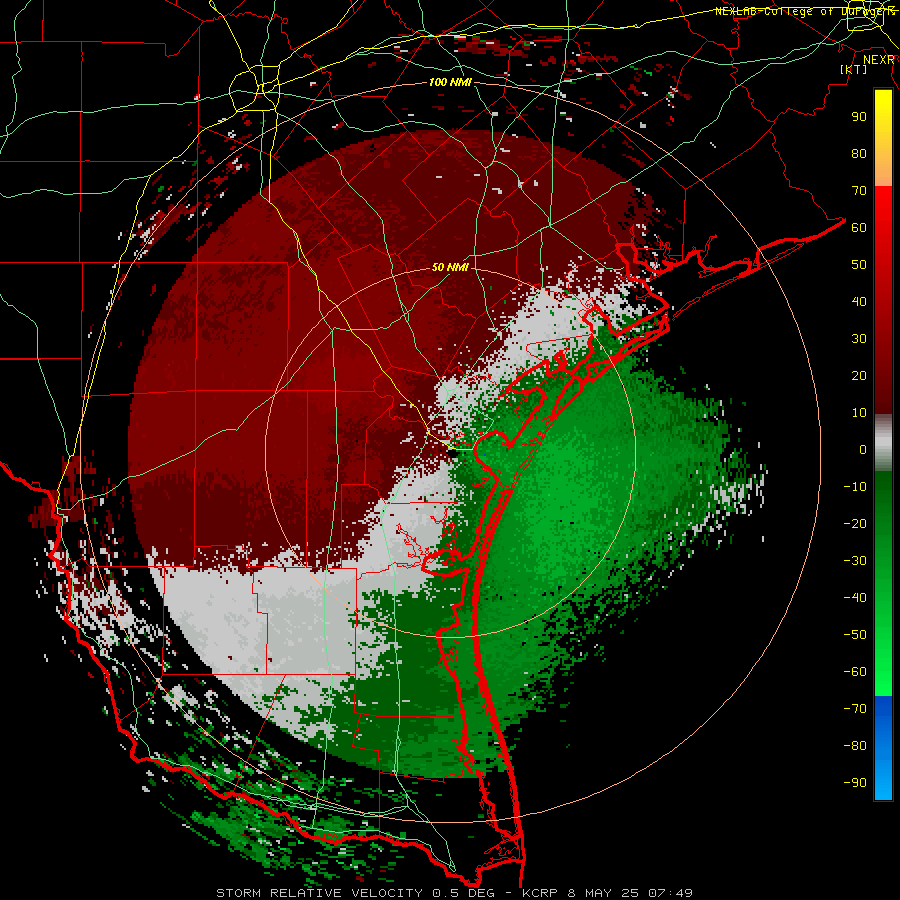Click the "100 NMI" range ring label
Screen dimensions: 900x900
coord(450,82)
